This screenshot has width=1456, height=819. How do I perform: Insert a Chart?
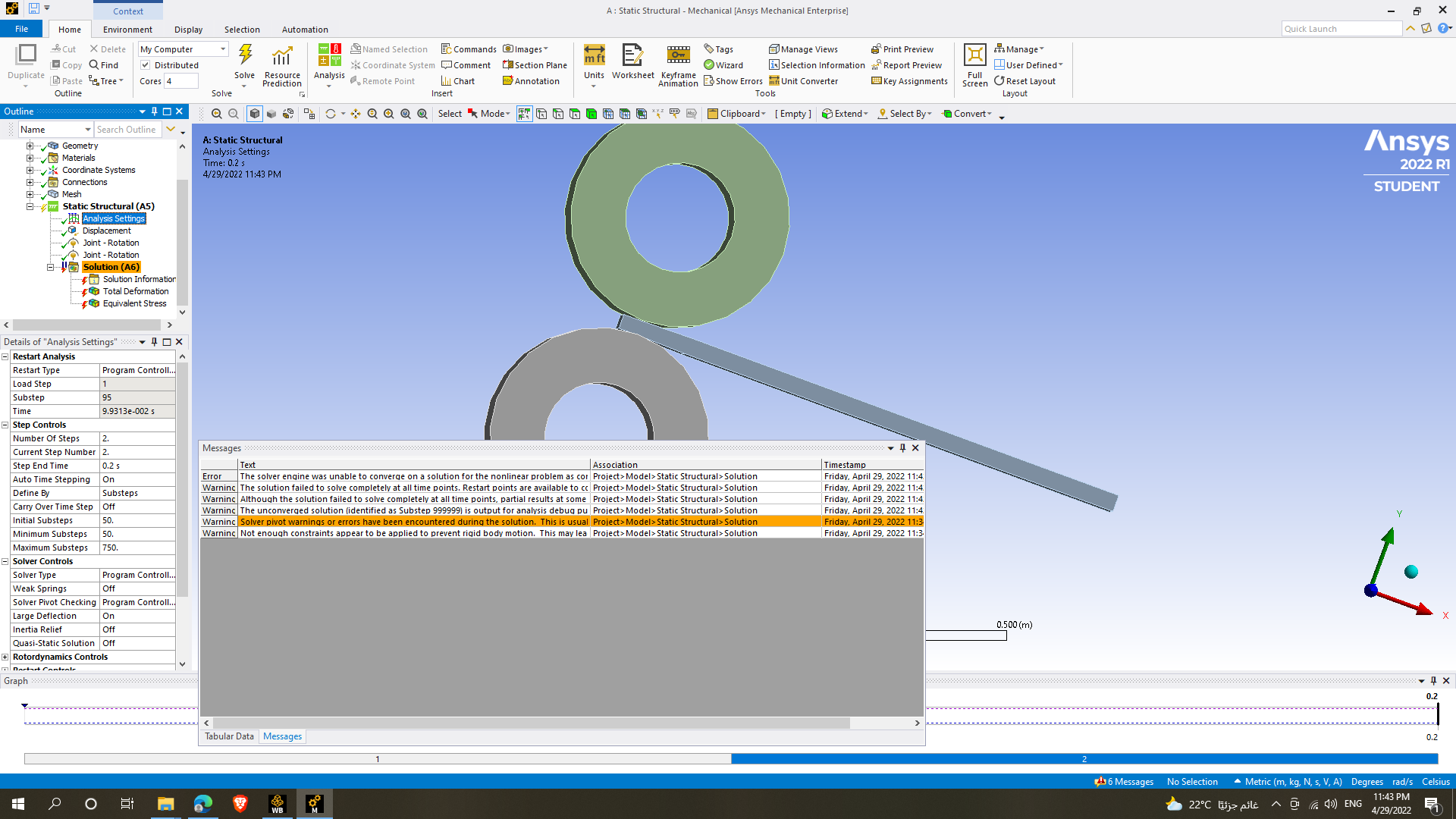(457, 81)
